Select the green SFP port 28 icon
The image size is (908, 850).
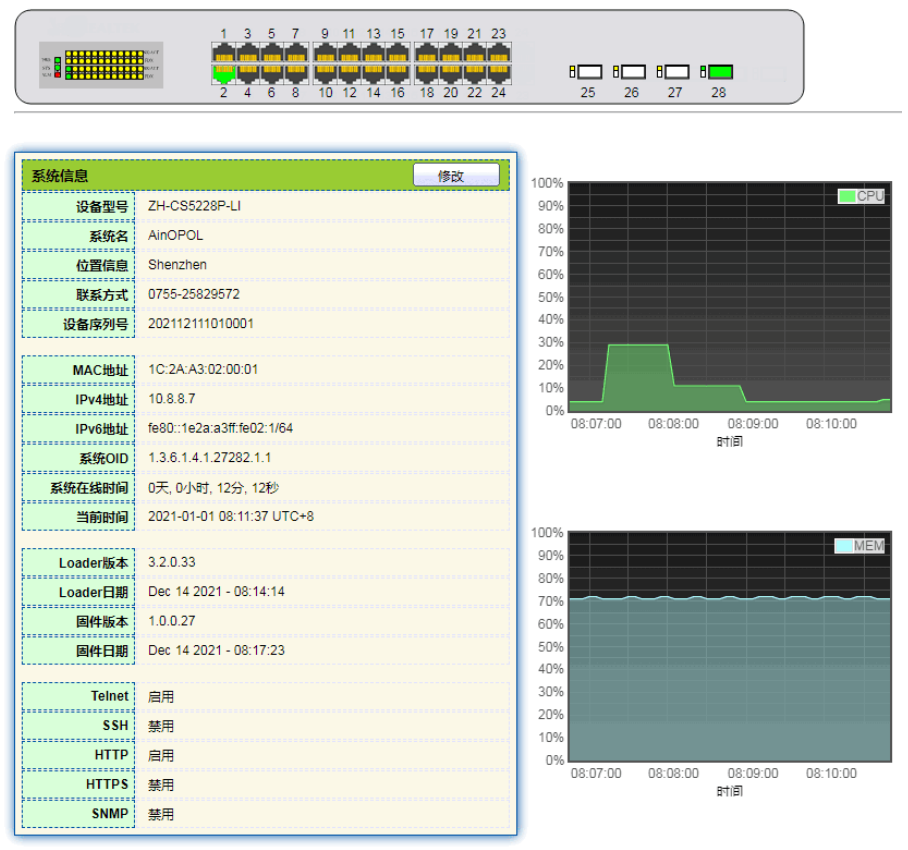(x=720, y=72)
